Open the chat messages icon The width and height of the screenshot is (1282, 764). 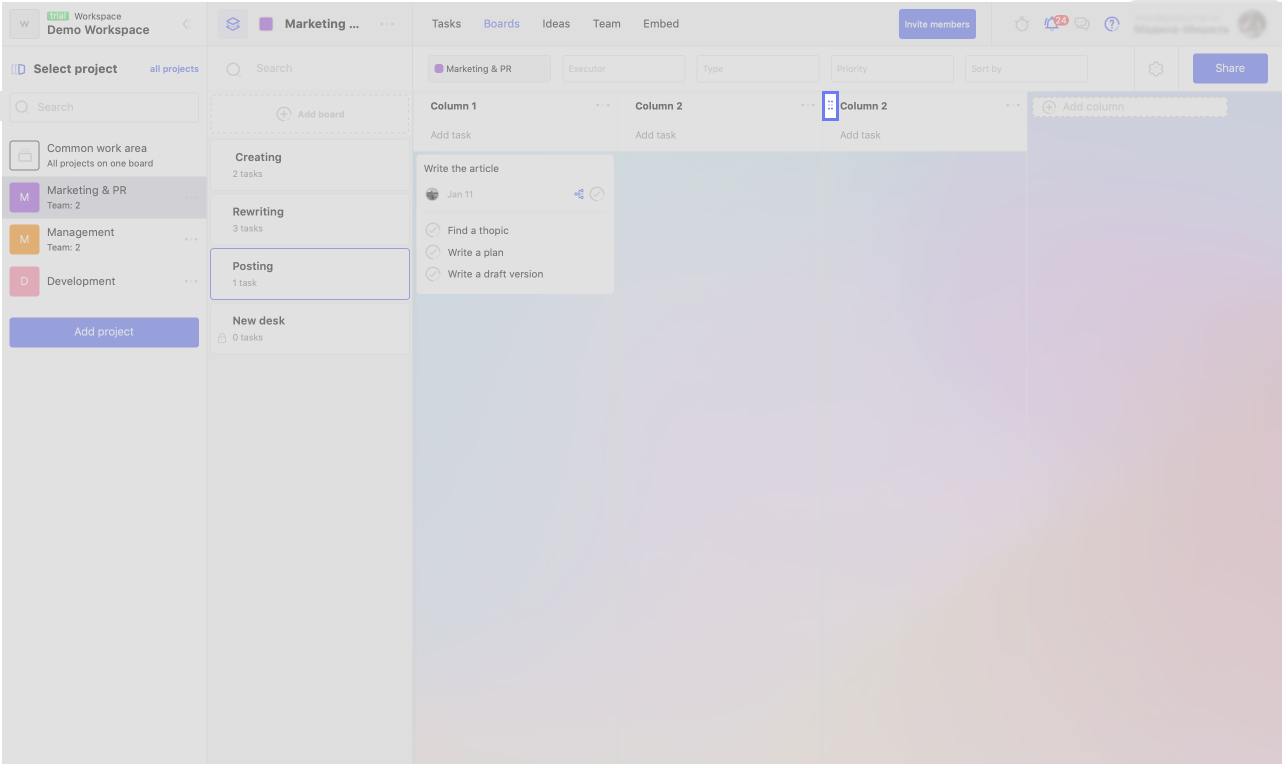coord(1082,24)
